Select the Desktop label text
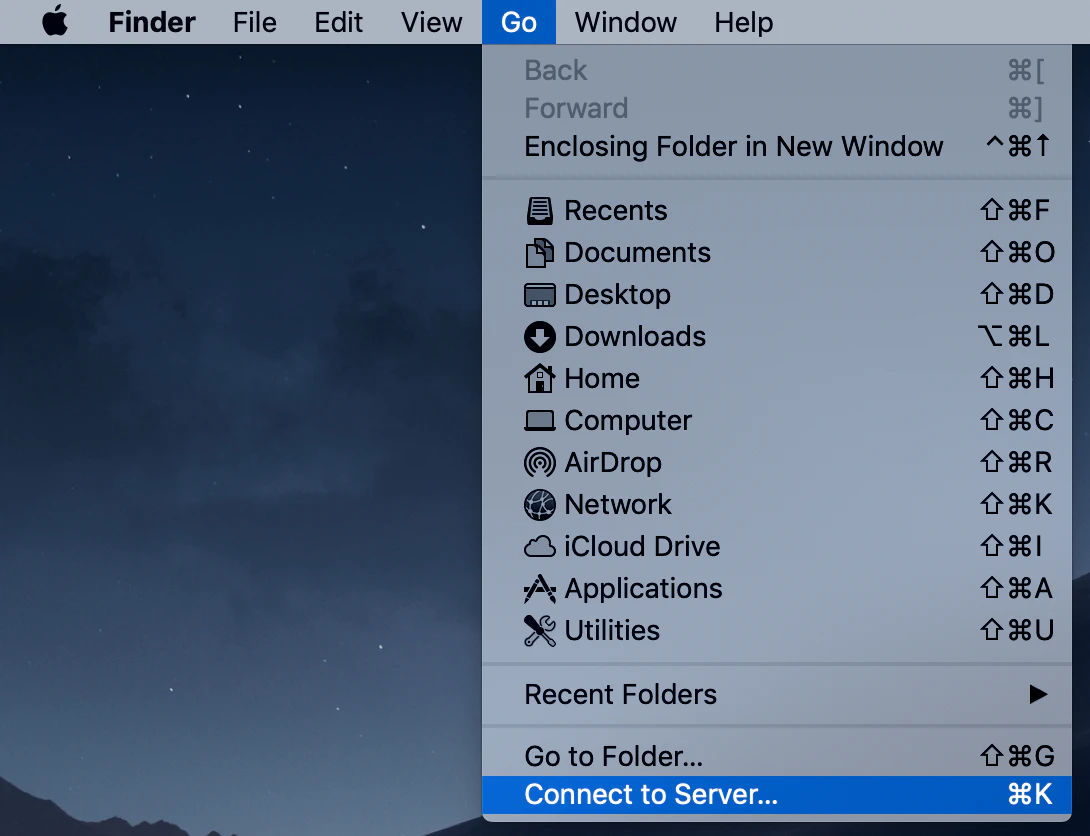This screenshot has height=836, width=1090. coord(618,295)
